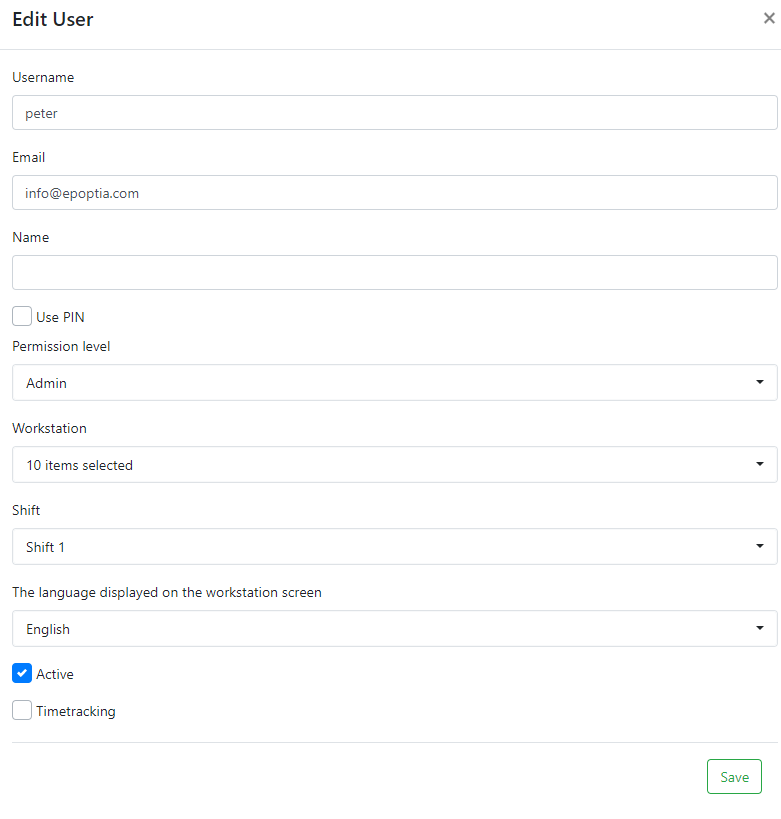The height and width of the screenshot is (819, 781).
Task: Click the 'Email' field label
Action: 29,157
